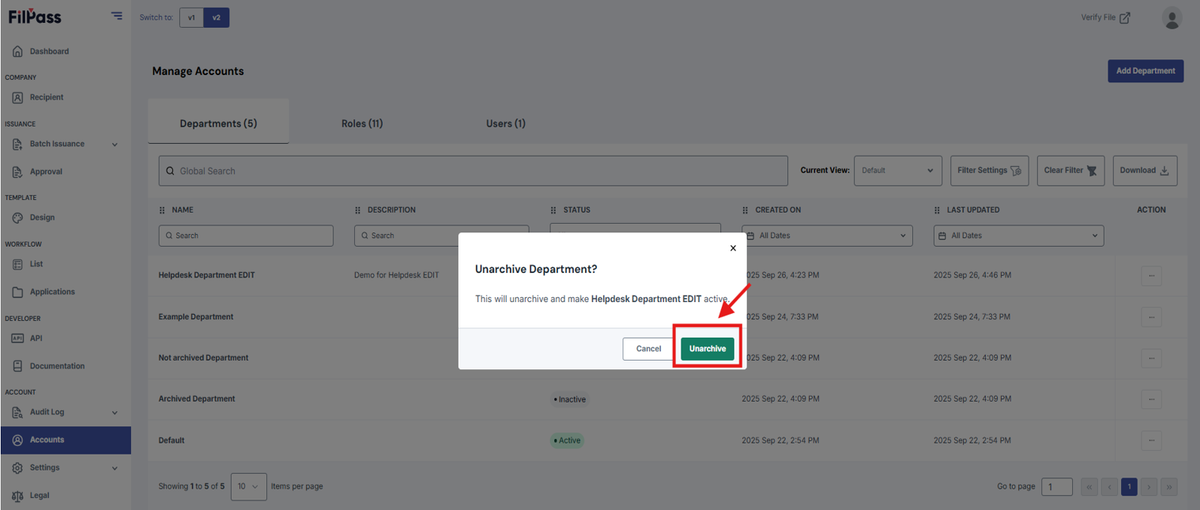Click the Demo for Helpdesk EDIT description
The image size is (1200, 510).
(x=397, y=275)
